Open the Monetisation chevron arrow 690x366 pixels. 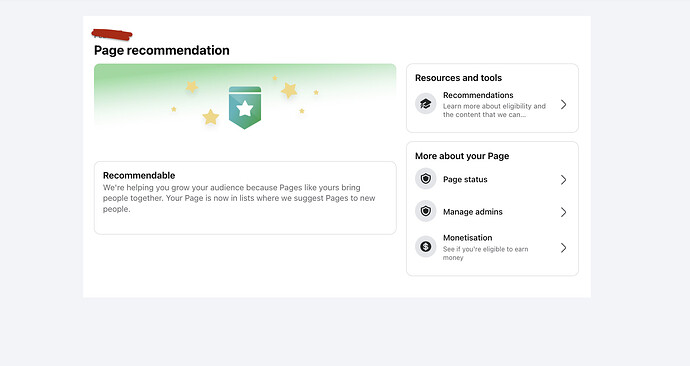[563, 248]
